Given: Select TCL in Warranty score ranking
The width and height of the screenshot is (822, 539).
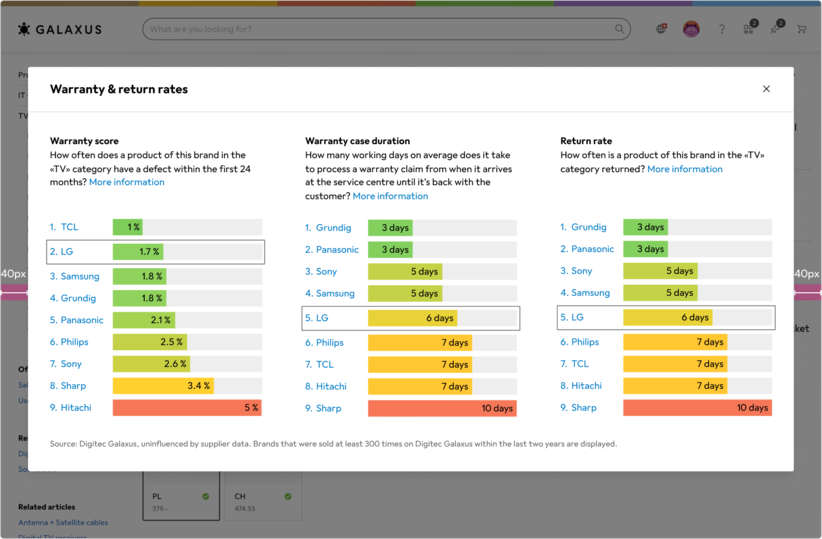Looking at the screenshot, I should 69,227.
